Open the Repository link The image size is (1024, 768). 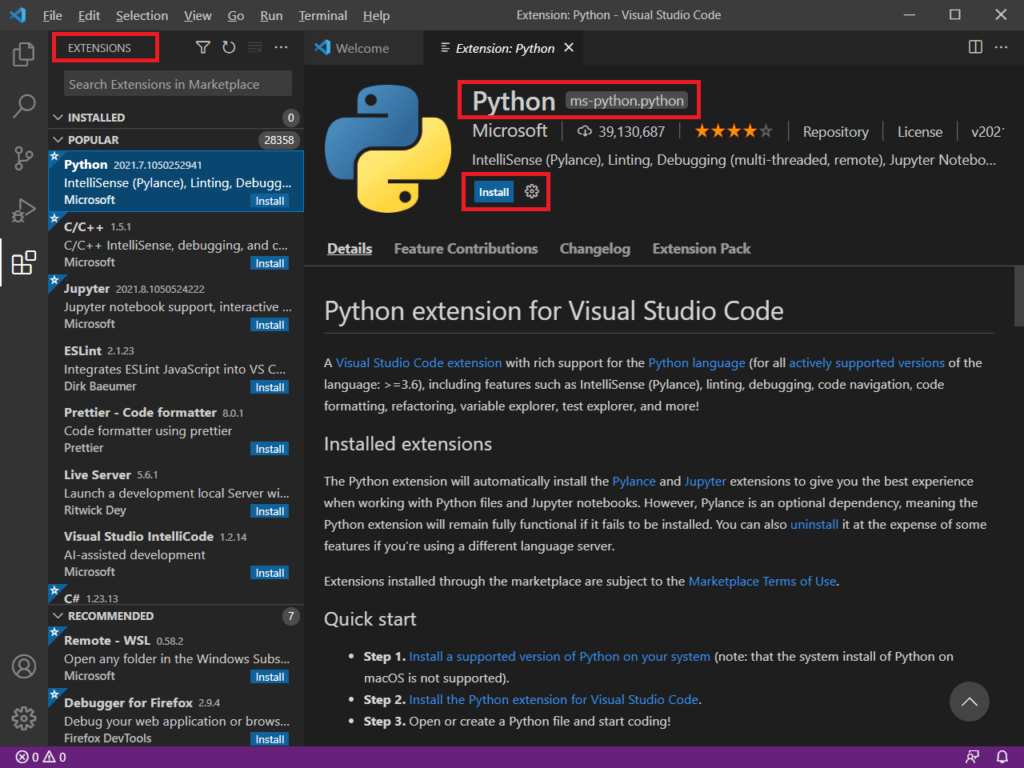click(835, 131)
